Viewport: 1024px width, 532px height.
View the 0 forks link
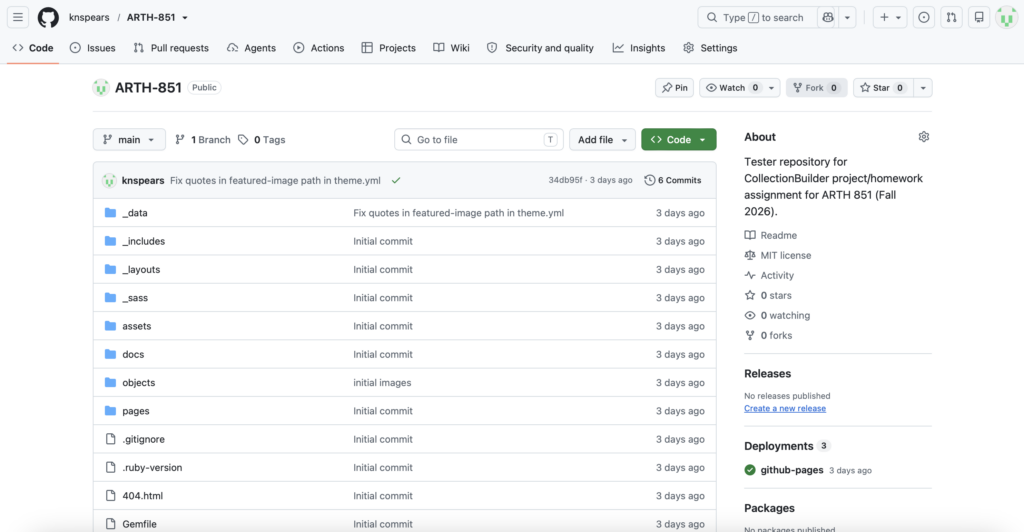(x=768, y=336)
